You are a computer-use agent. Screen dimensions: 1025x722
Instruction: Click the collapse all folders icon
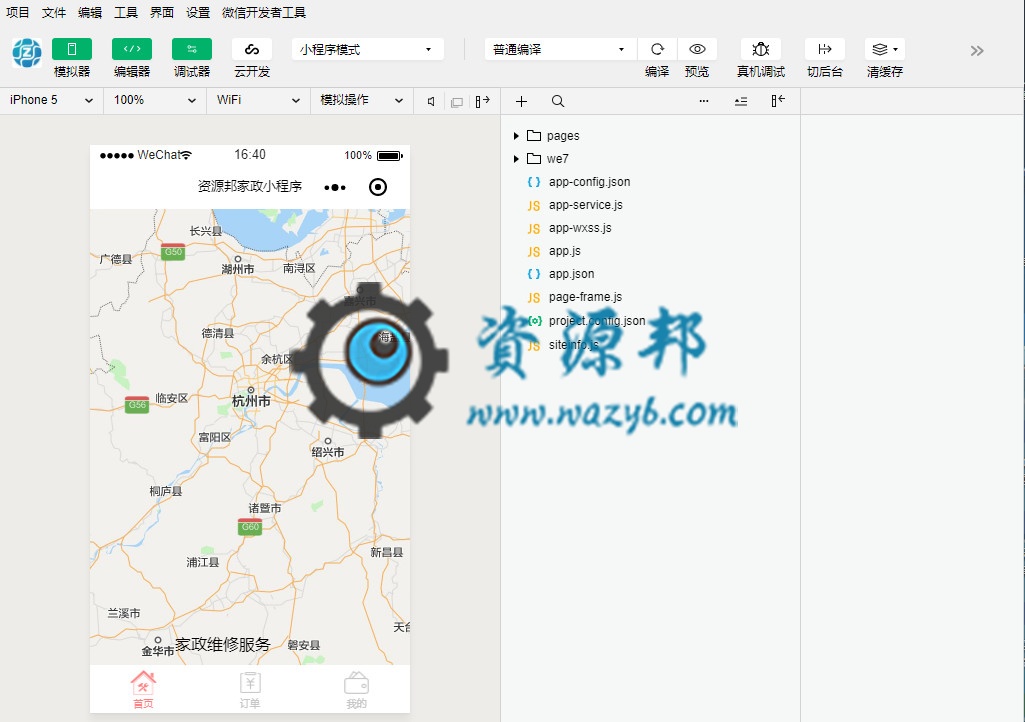(x=741, y=101)
